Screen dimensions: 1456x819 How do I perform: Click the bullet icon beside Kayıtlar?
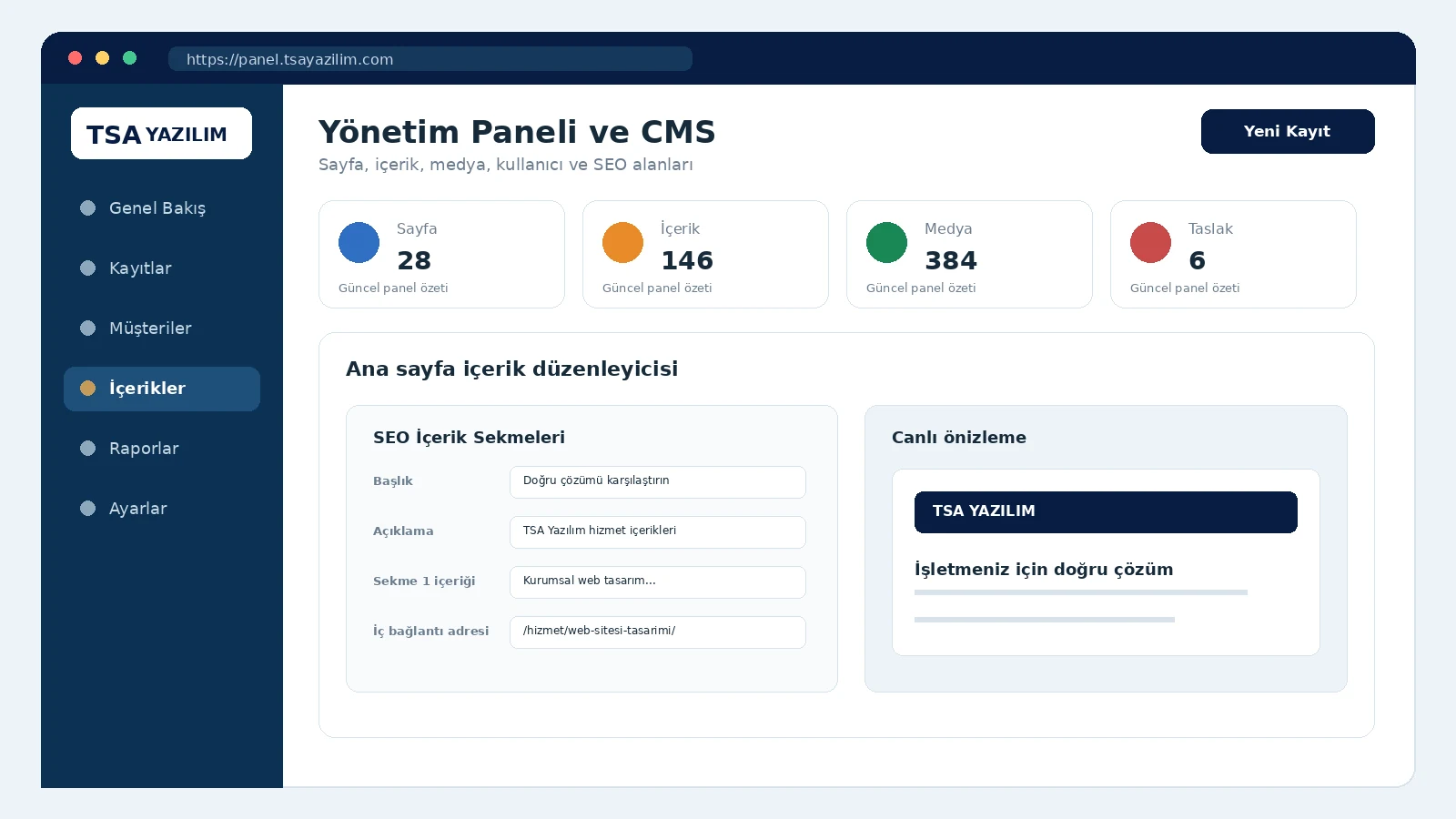[x=87, y=268]
